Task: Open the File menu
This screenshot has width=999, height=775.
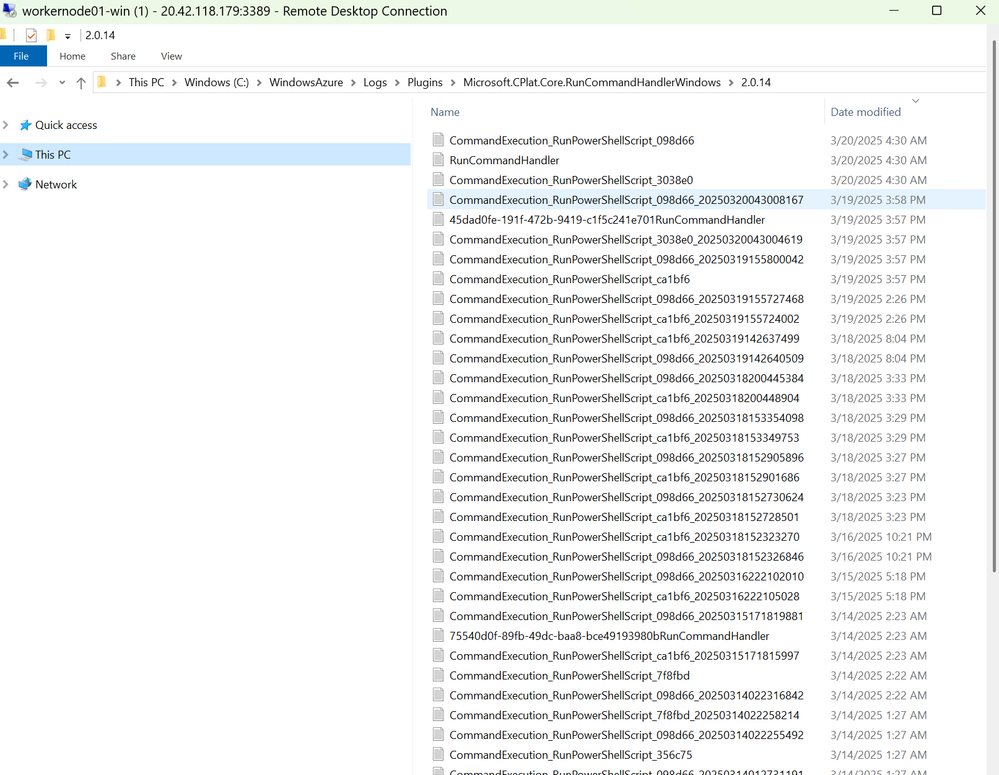Action: 21,56
